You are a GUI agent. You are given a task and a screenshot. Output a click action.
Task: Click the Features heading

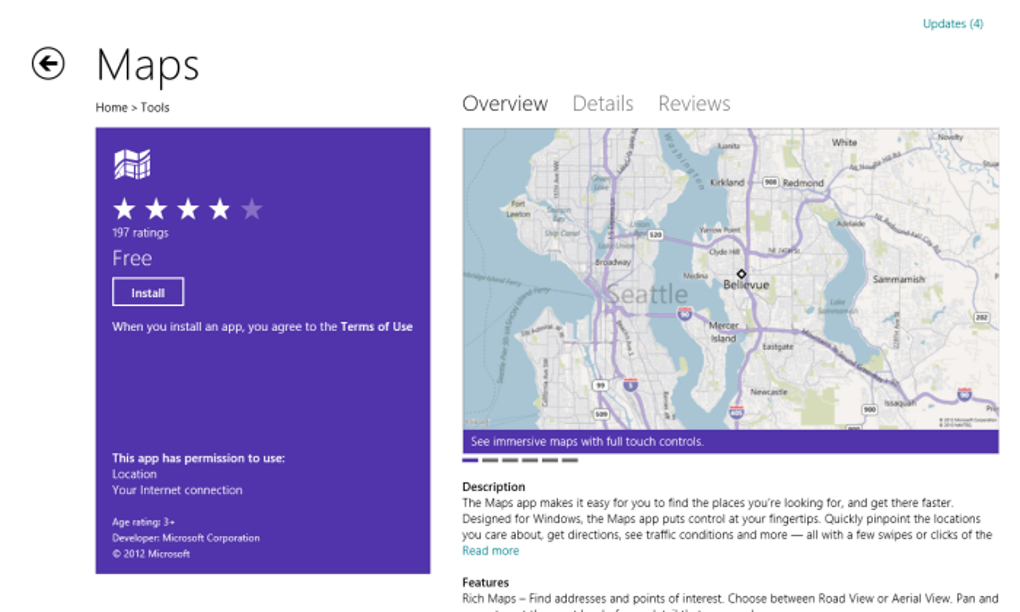(x=485, y=582)
